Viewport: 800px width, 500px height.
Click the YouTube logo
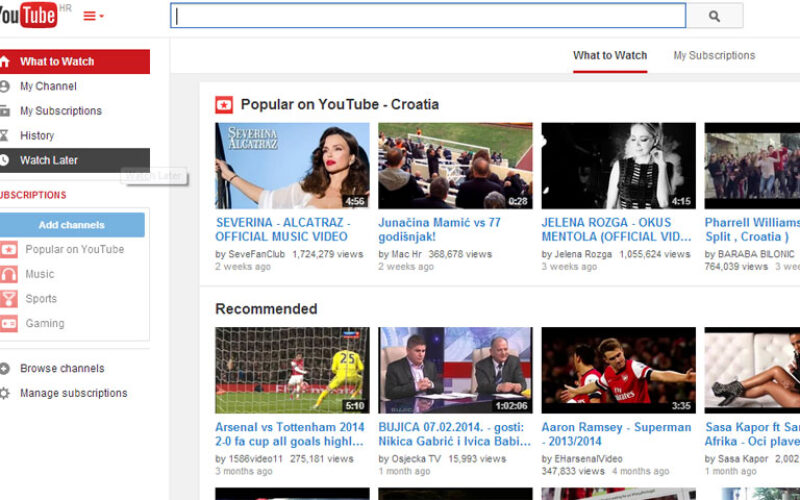pyautogui.click(x=28, y=15)
